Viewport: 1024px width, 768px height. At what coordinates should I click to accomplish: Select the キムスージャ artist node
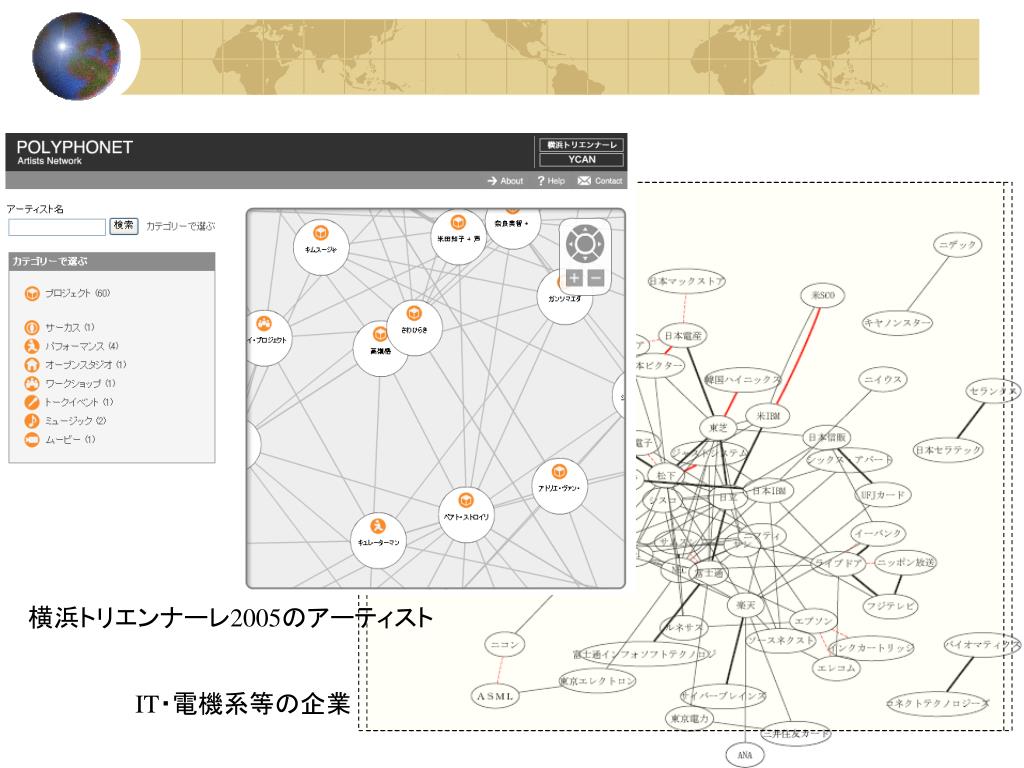tap(321, 248)
